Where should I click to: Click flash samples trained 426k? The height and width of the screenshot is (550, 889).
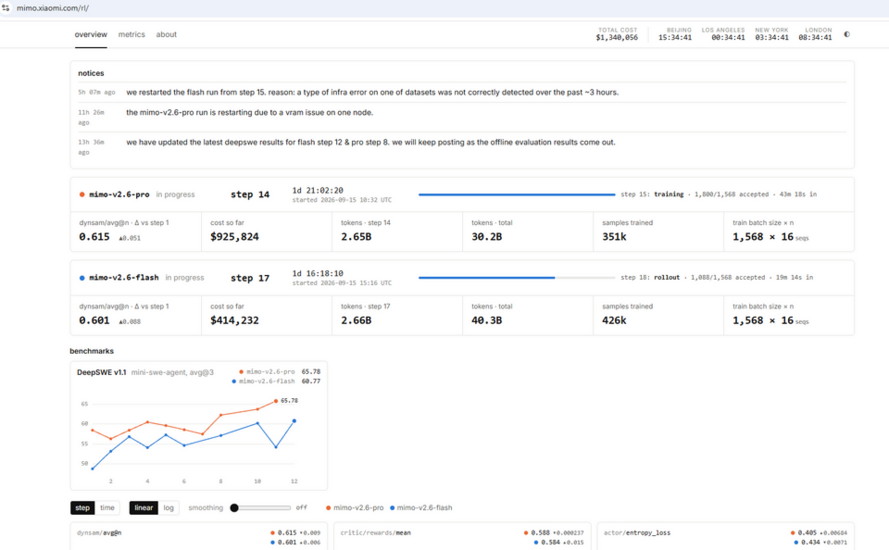click(614, 320)
